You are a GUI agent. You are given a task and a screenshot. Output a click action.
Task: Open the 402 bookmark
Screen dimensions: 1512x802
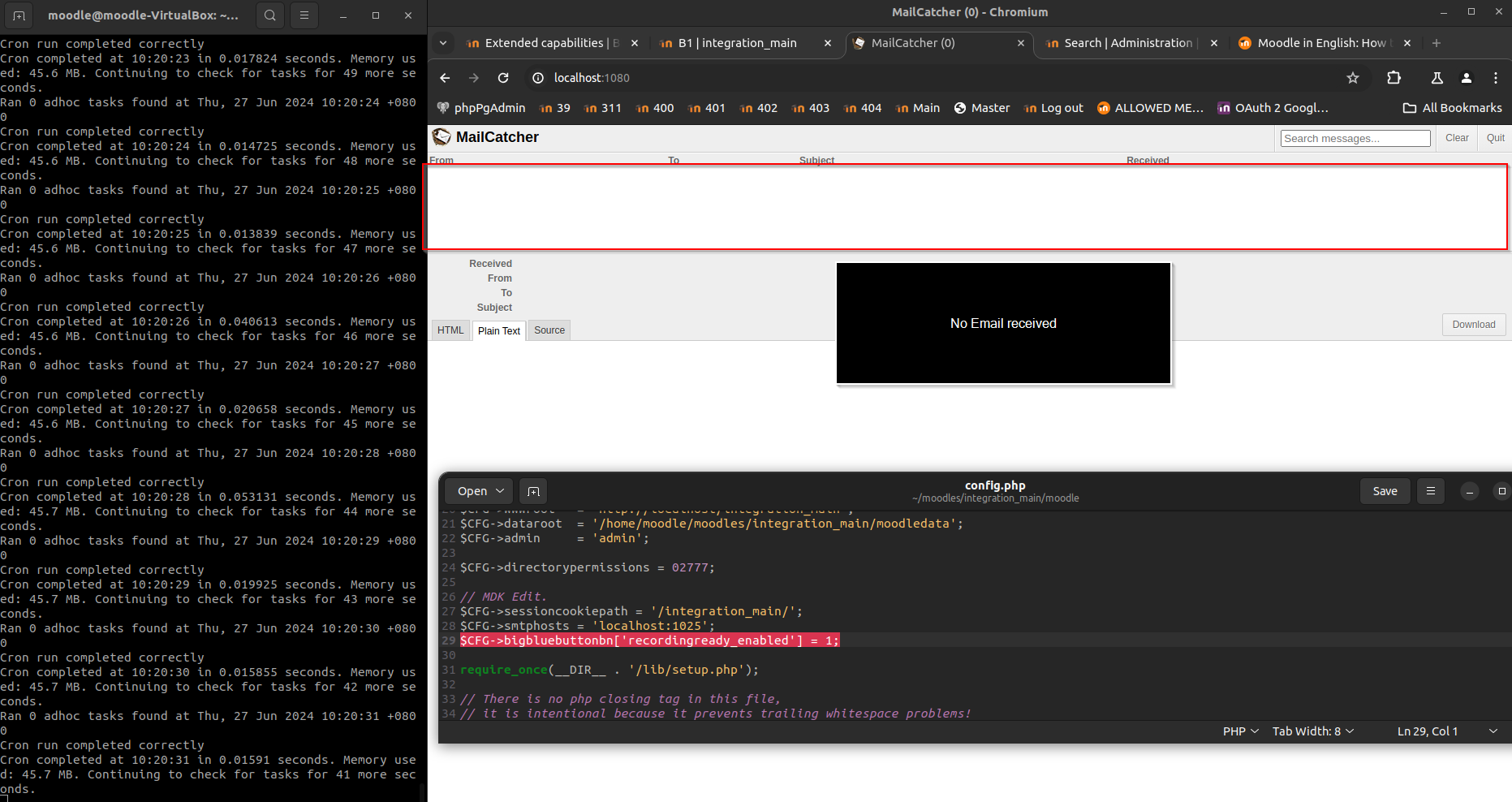tap(759, 108)
